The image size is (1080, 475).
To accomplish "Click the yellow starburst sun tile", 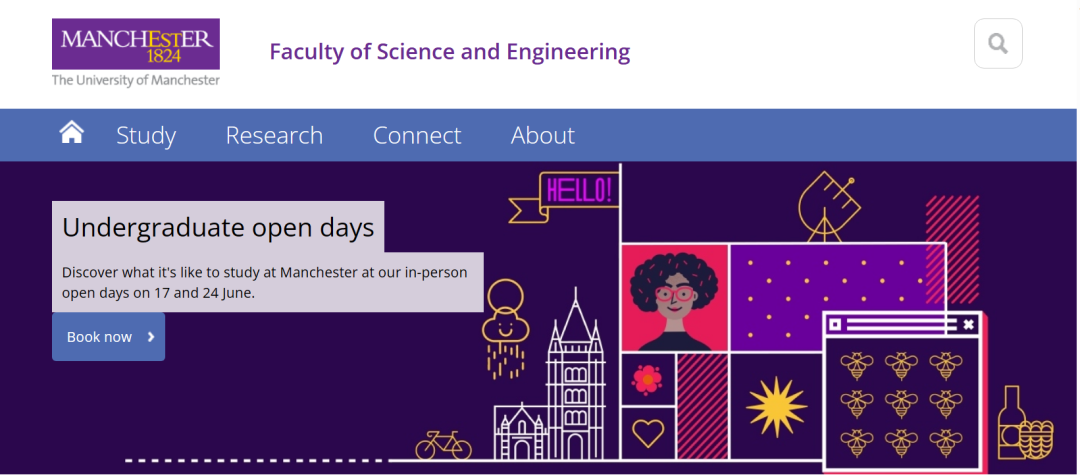I will click(776, 409).
